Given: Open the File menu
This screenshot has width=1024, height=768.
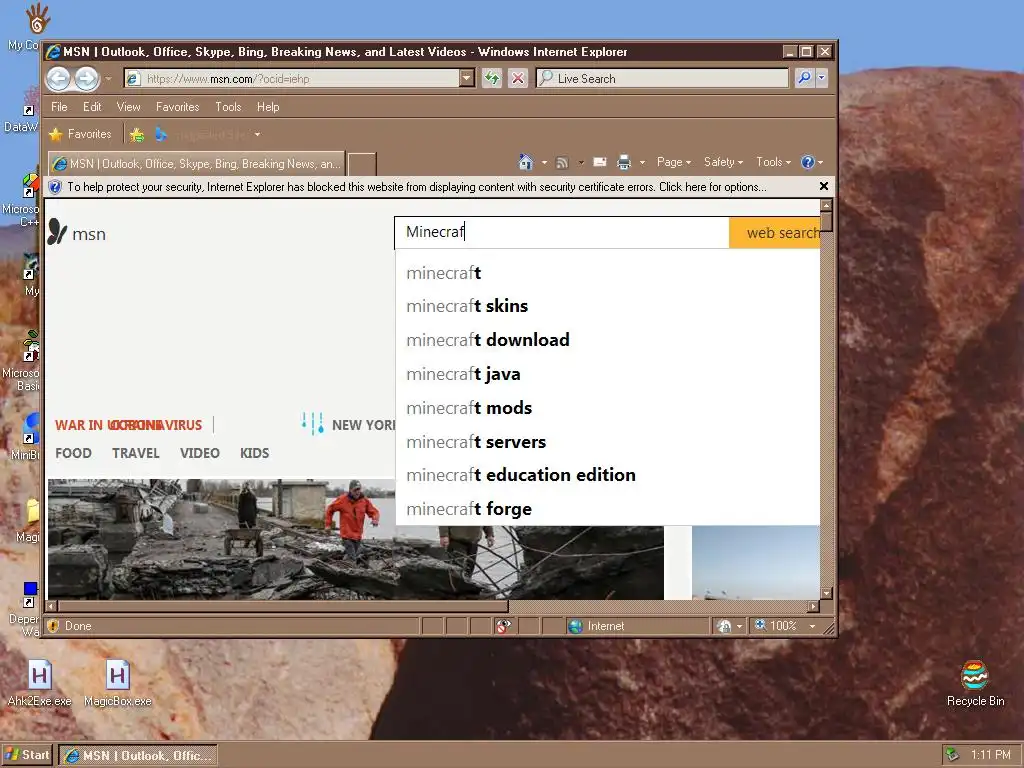Looking at the screenshot, I should click(59, 106).
